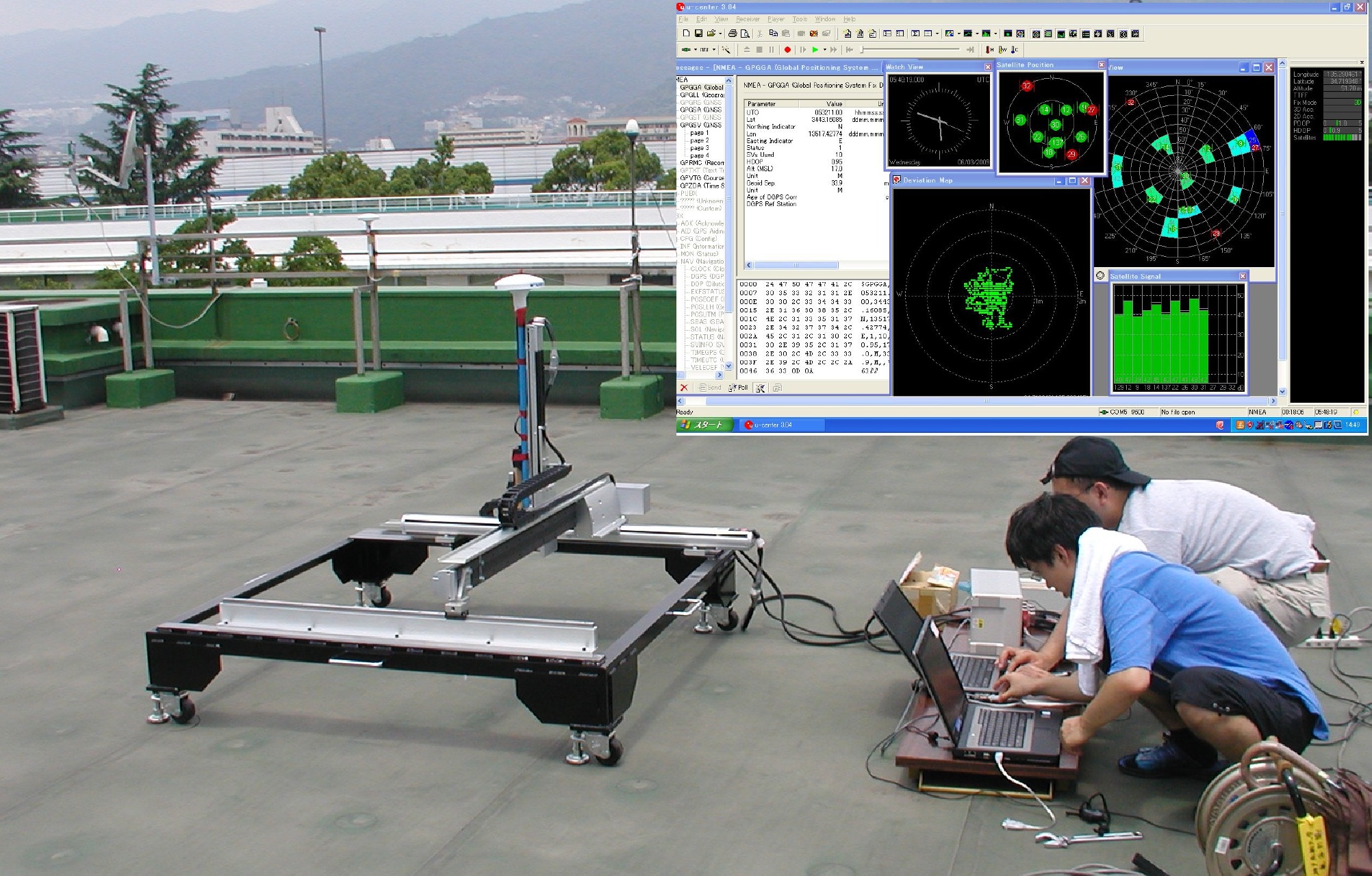Expand the Table View dropdown arrow
Screen dimensions: 1372x876
[937, 34]
